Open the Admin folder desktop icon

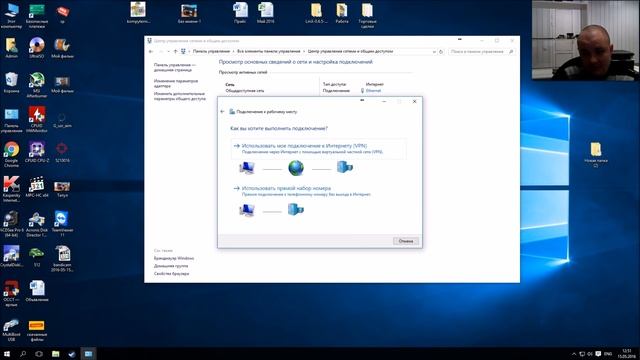click(11, 48)
